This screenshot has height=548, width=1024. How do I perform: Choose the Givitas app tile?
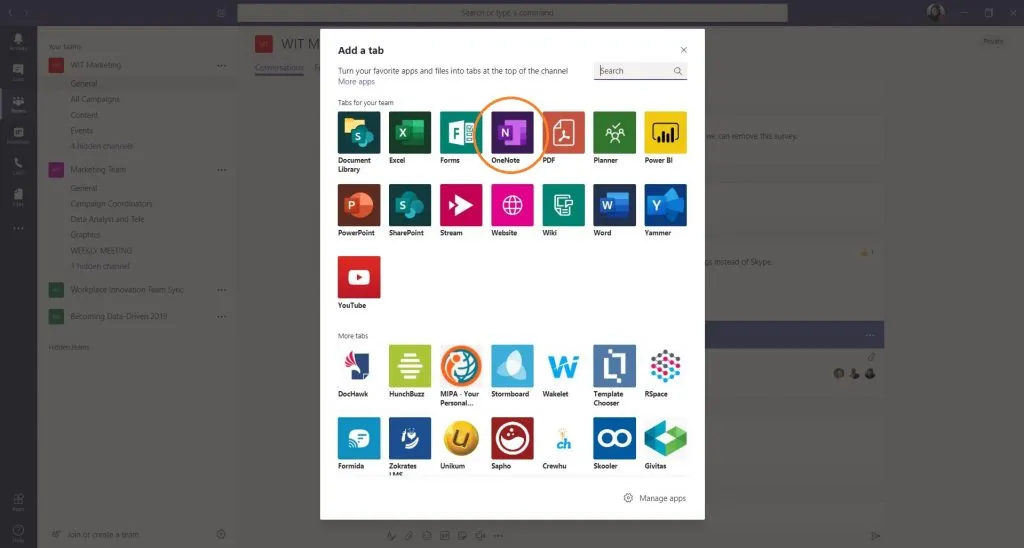[665, 438]
